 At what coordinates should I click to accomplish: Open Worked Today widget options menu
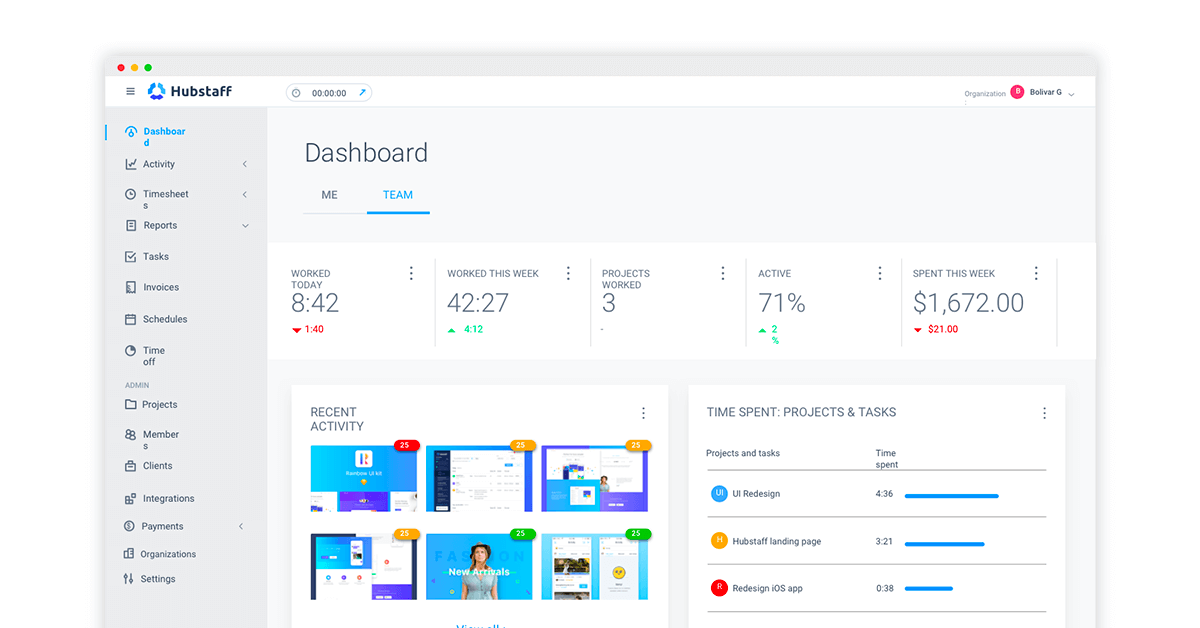[411, 273]
